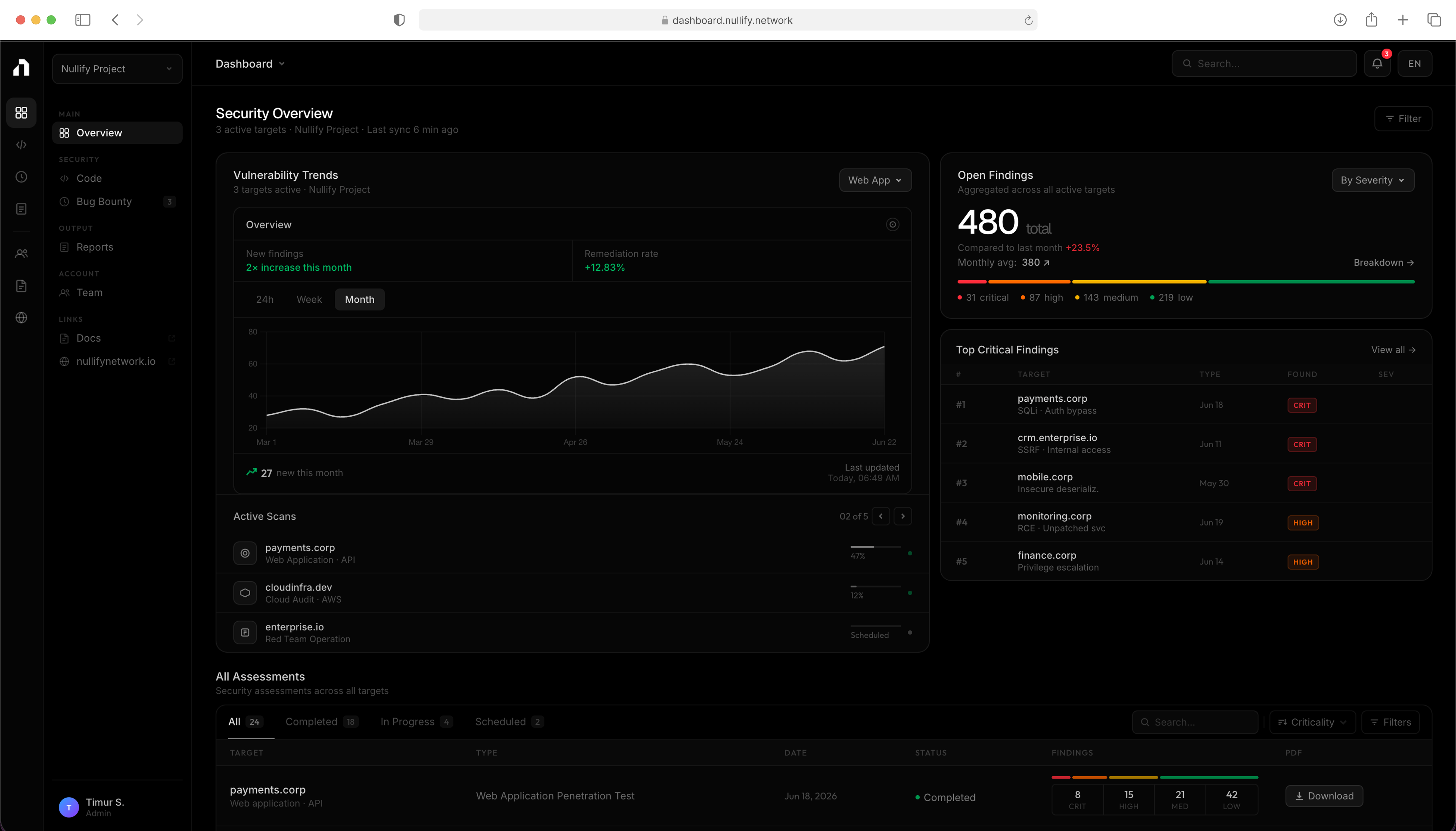The width and height of the screenshot is (1456, 831).
Task: Open the notifications bell
Action: (1377, 63)
